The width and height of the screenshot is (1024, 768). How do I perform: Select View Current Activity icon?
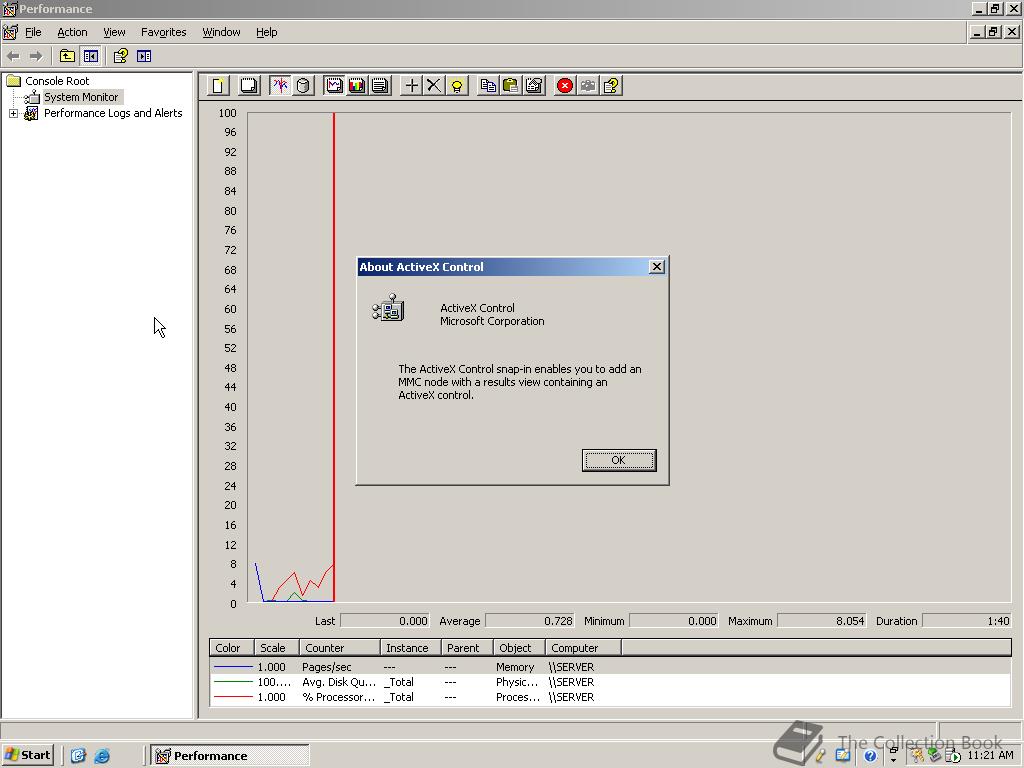pyautogui.click(x=280, y=86)
